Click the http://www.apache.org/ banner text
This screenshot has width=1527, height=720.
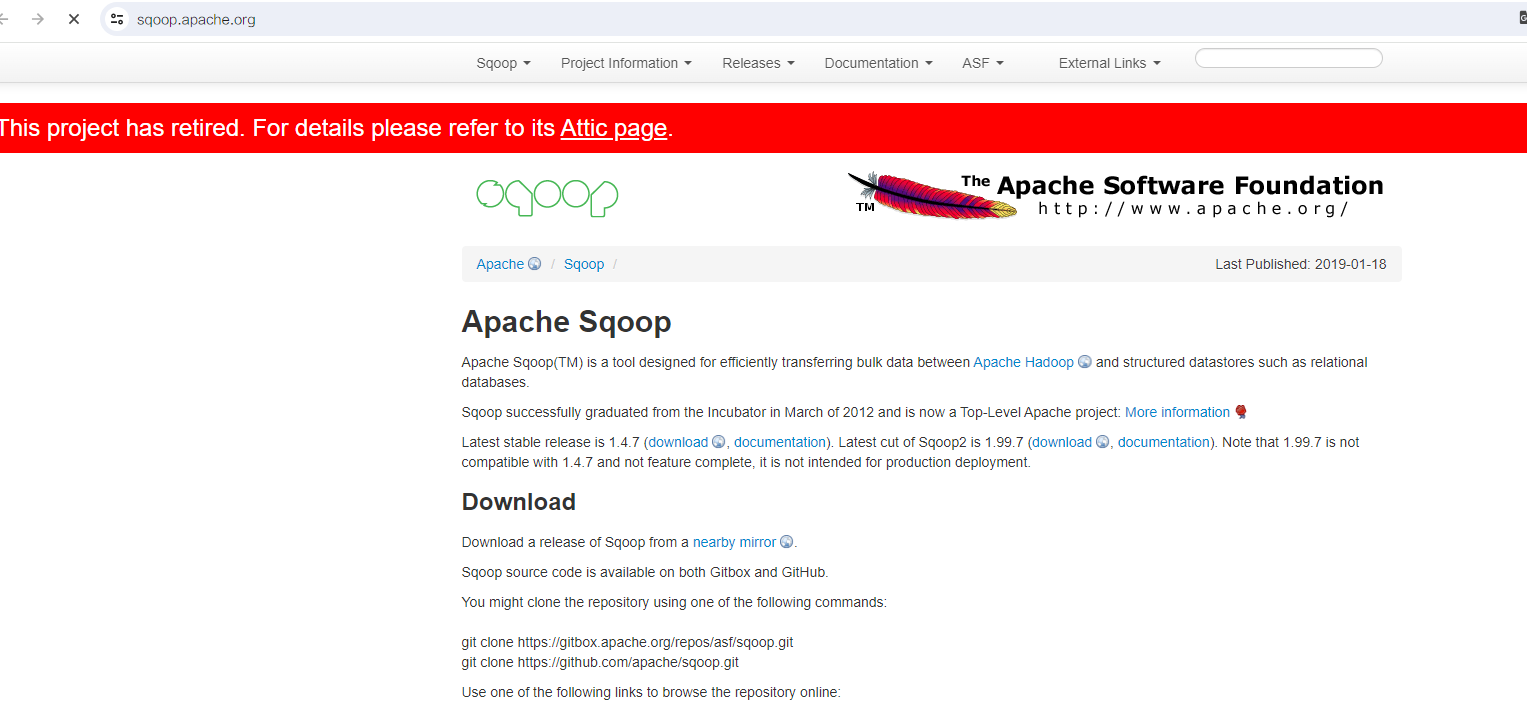tap(1193, 209)
